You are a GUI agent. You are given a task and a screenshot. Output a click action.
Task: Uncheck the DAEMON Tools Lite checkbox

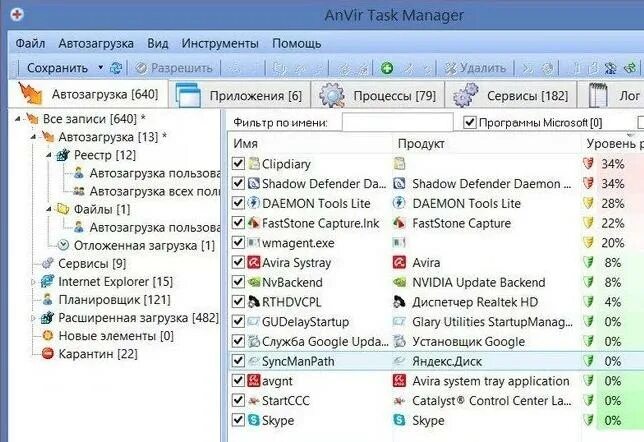tap(238, 203)
